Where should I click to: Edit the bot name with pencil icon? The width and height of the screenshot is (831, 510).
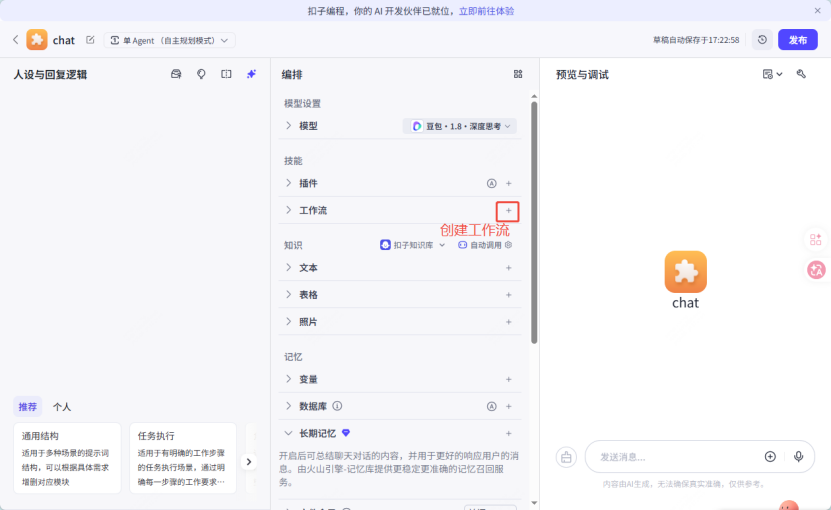90,40
